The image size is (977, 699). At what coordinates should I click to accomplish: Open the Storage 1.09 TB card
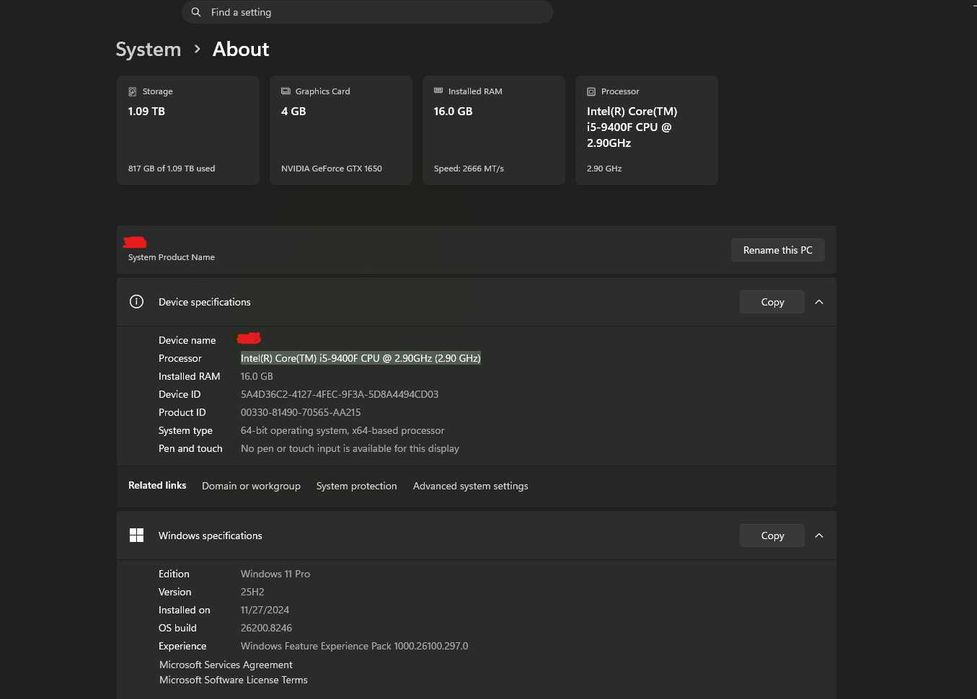tap(188, 130)
